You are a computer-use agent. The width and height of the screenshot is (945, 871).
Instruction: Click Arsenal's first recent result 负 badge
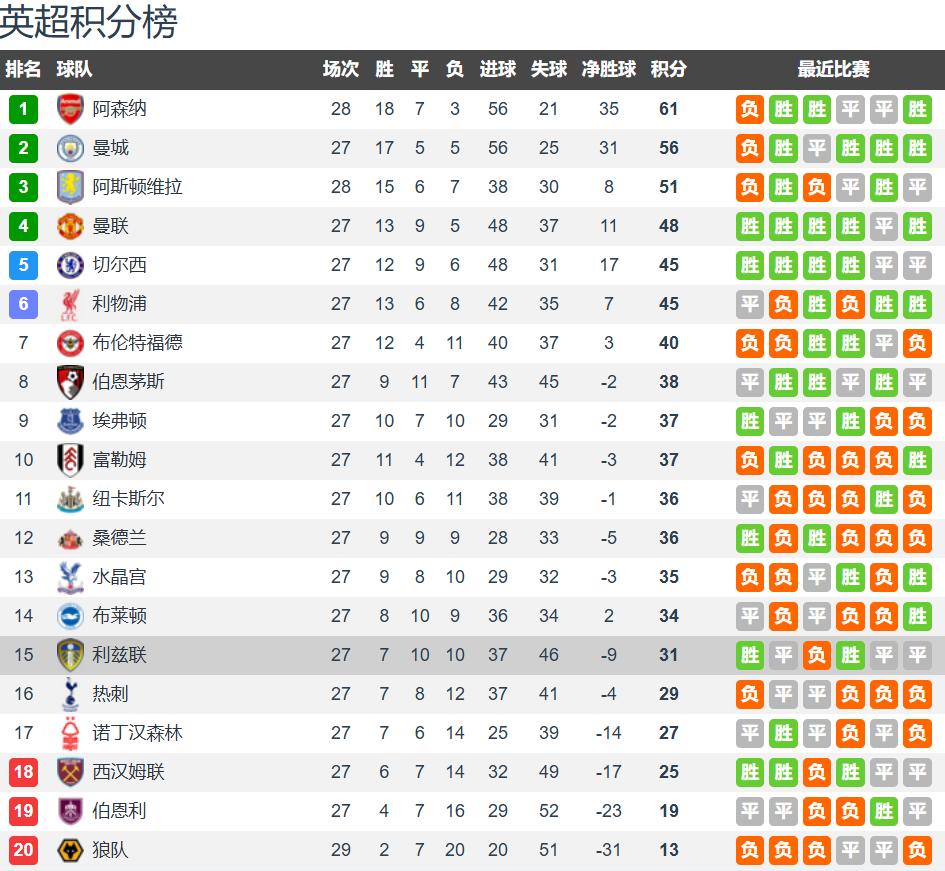point(750,109)
